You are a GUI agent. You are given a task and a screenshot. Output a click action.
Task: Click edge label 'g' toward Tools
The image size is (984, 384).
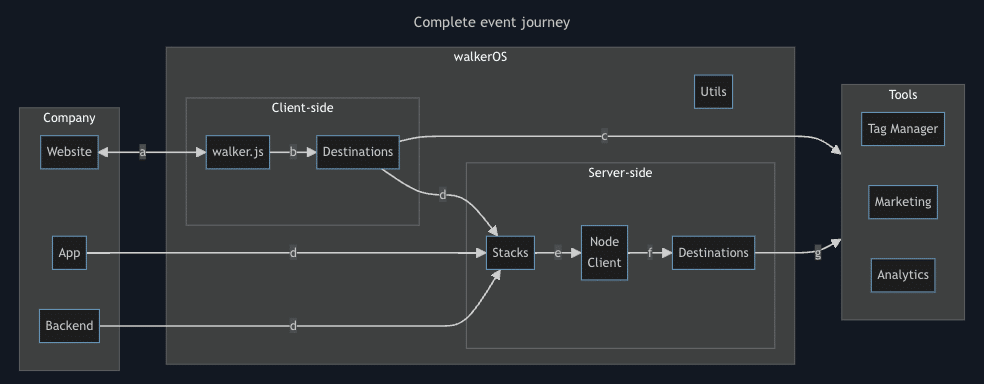coord(817,253)
